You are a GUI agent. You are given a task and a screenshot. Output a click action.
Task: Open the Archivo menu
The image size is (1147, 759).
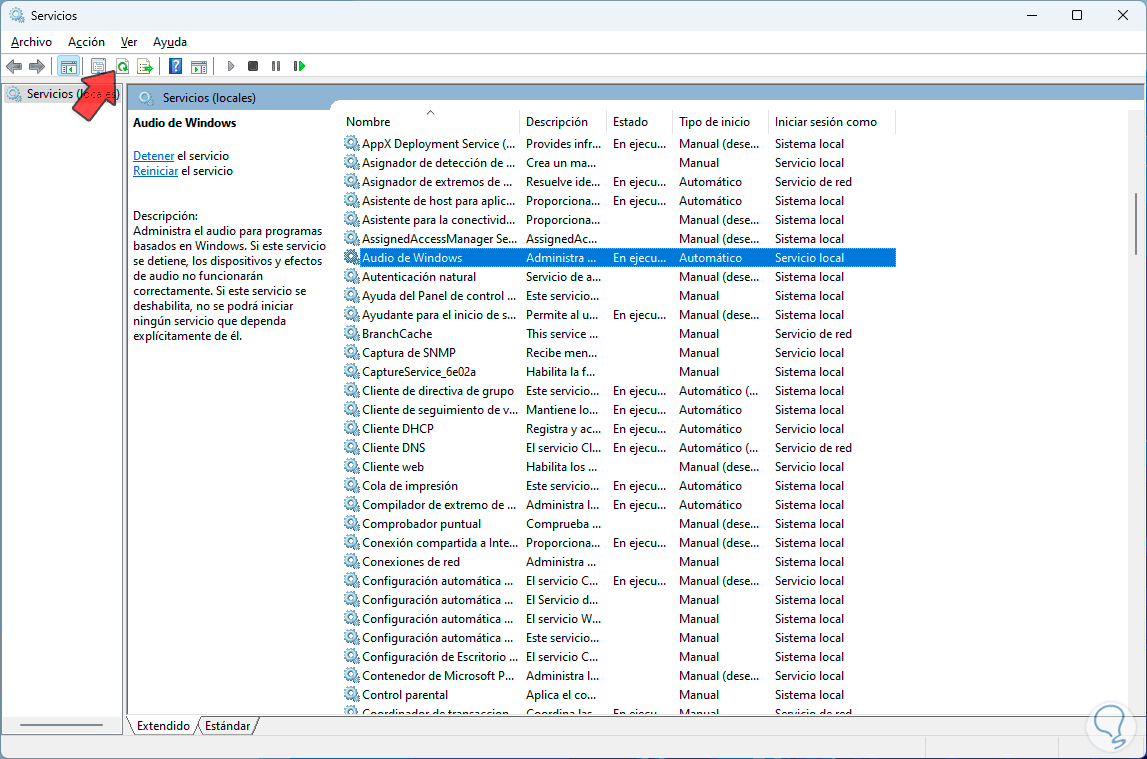[31, 42]
